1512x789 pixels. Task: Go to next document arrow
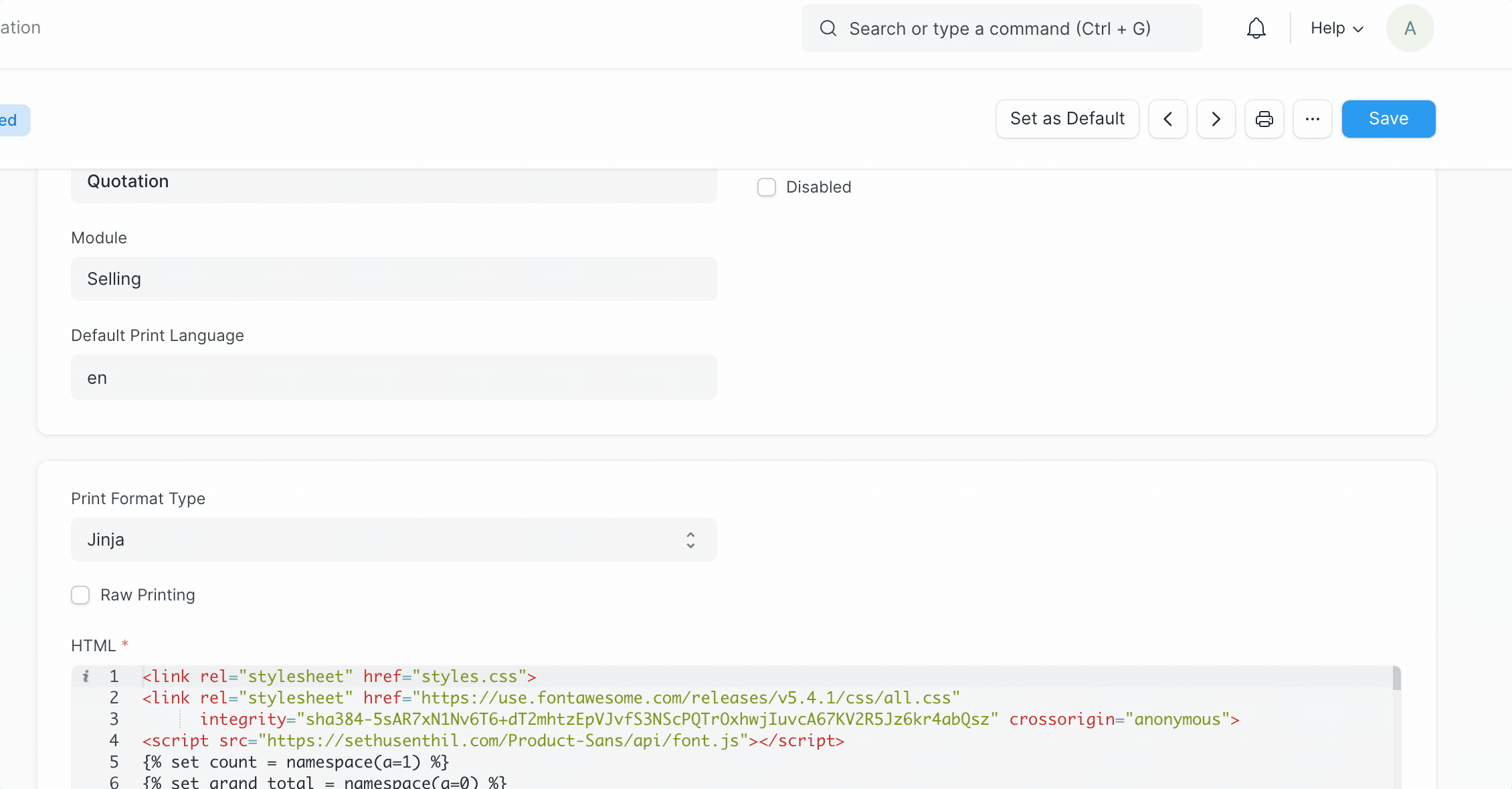pos(1216,119)
